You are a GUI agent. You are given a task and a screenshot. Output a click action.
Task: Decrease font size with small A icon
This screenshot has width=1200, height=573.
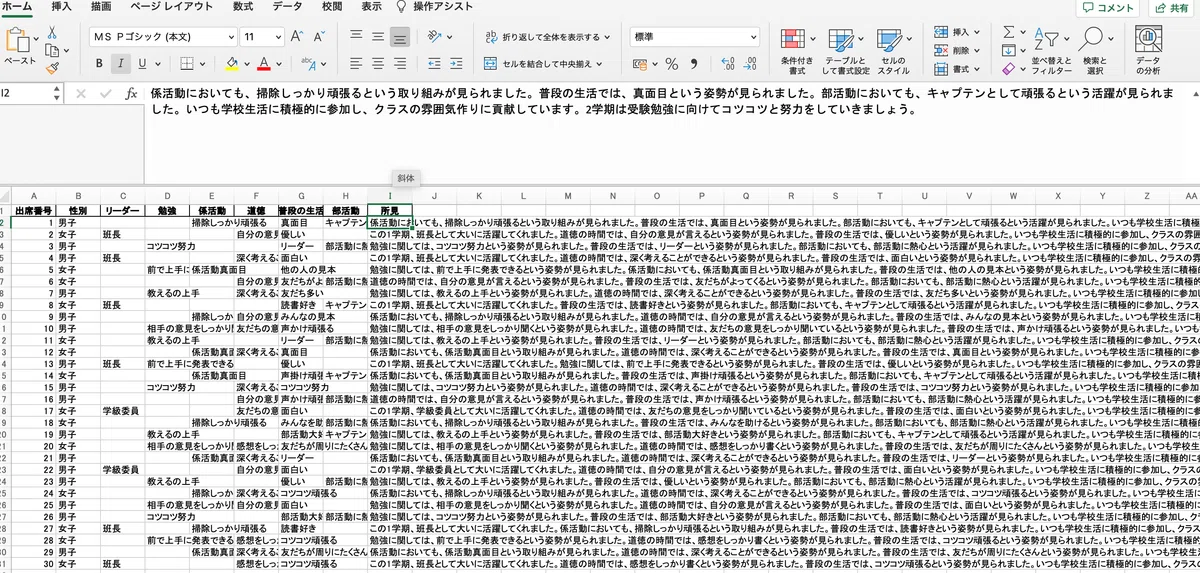321,37
